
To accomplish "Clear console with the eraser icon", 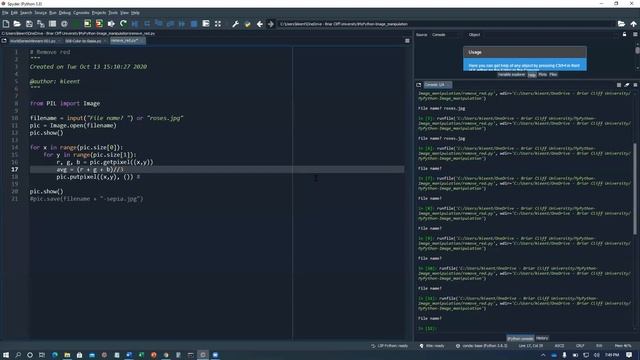I will pyautogui.click(x=627, y=85).
